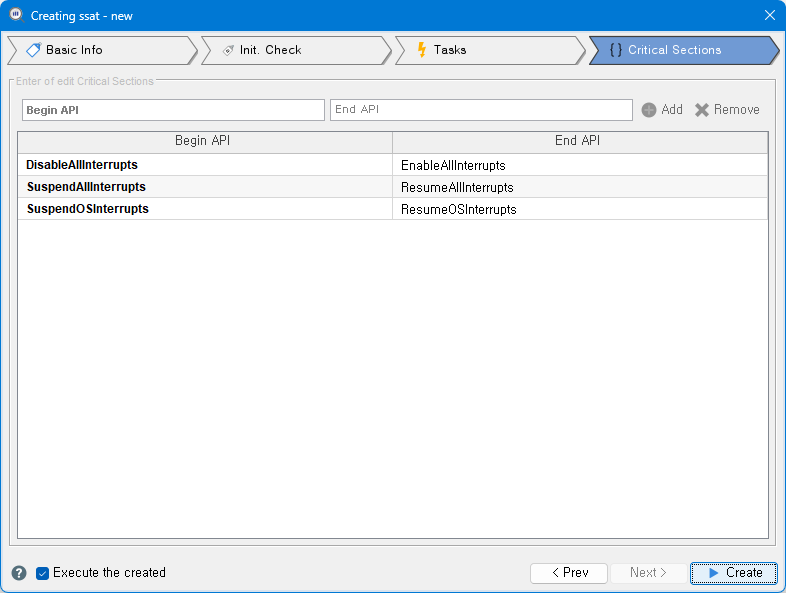Click the Critical Sections braces icon
Screen dimensions: 786x593
615,50
